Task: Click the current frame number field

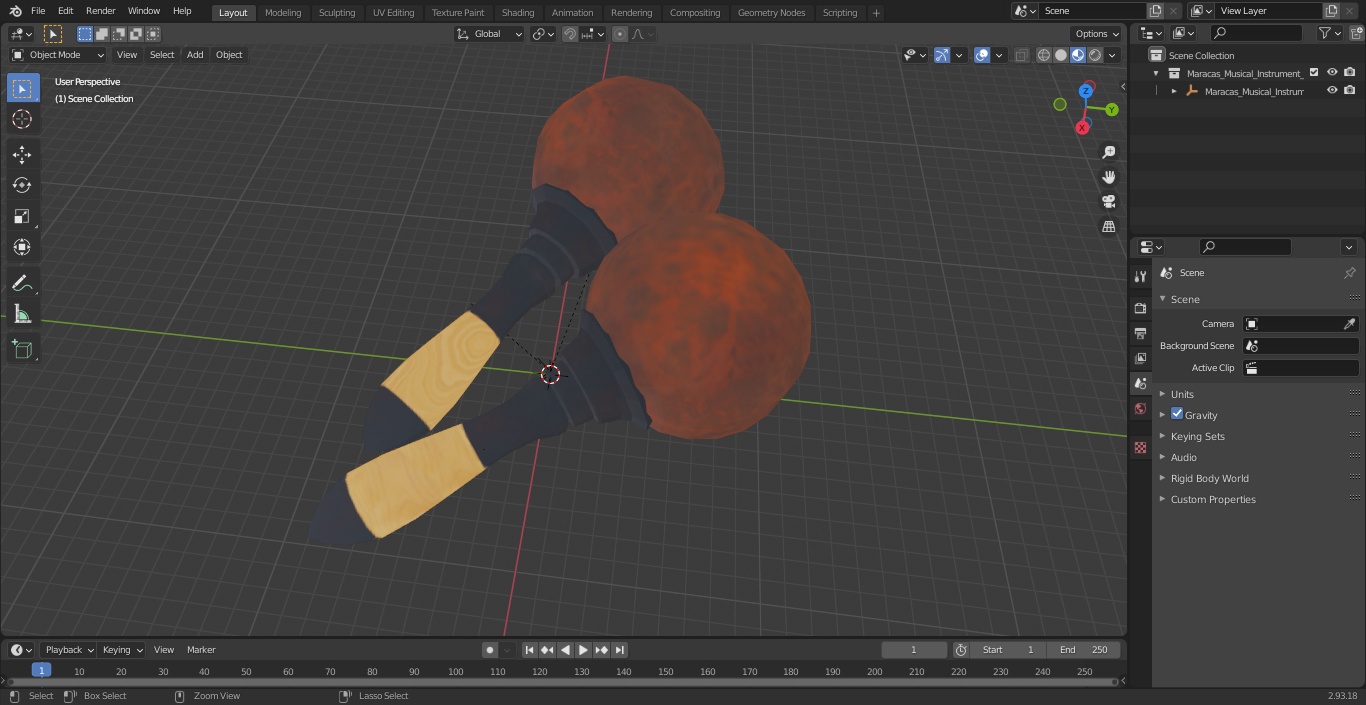Action: coord(914,650)
